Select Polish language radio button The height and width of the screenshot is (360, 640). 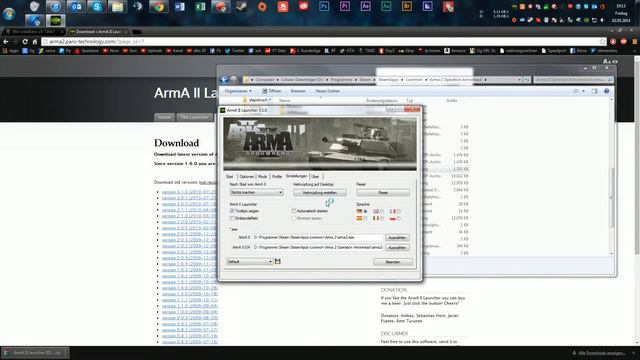(399, 219)
